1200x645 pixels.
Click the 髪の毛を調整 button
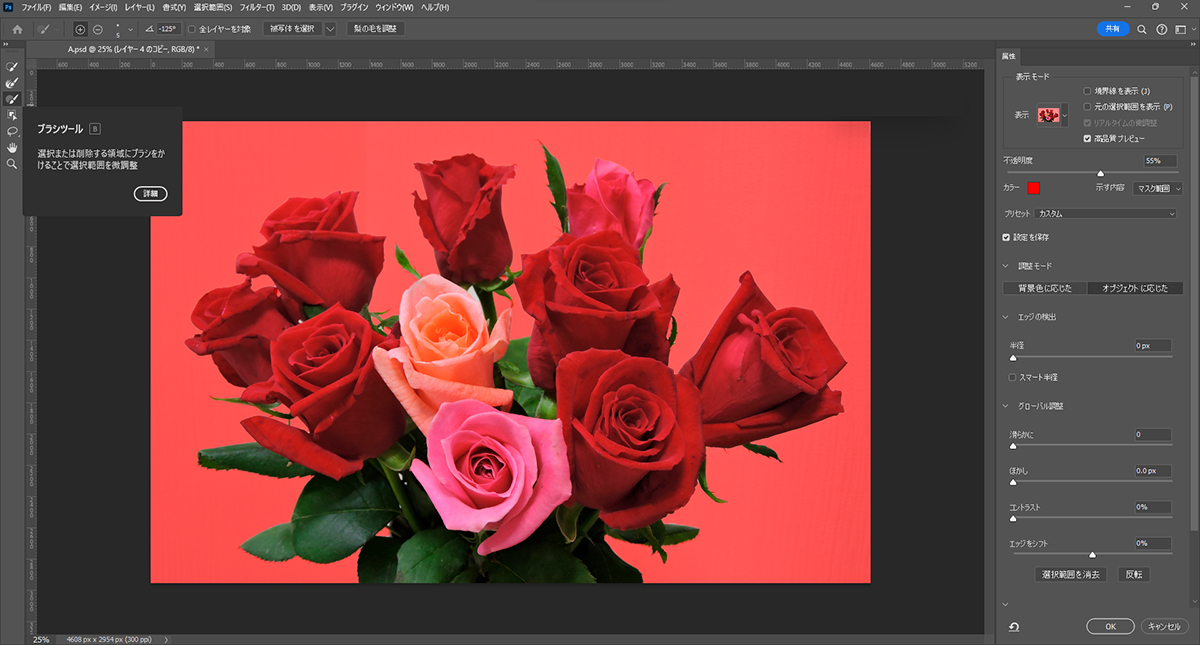pos(375,29)
